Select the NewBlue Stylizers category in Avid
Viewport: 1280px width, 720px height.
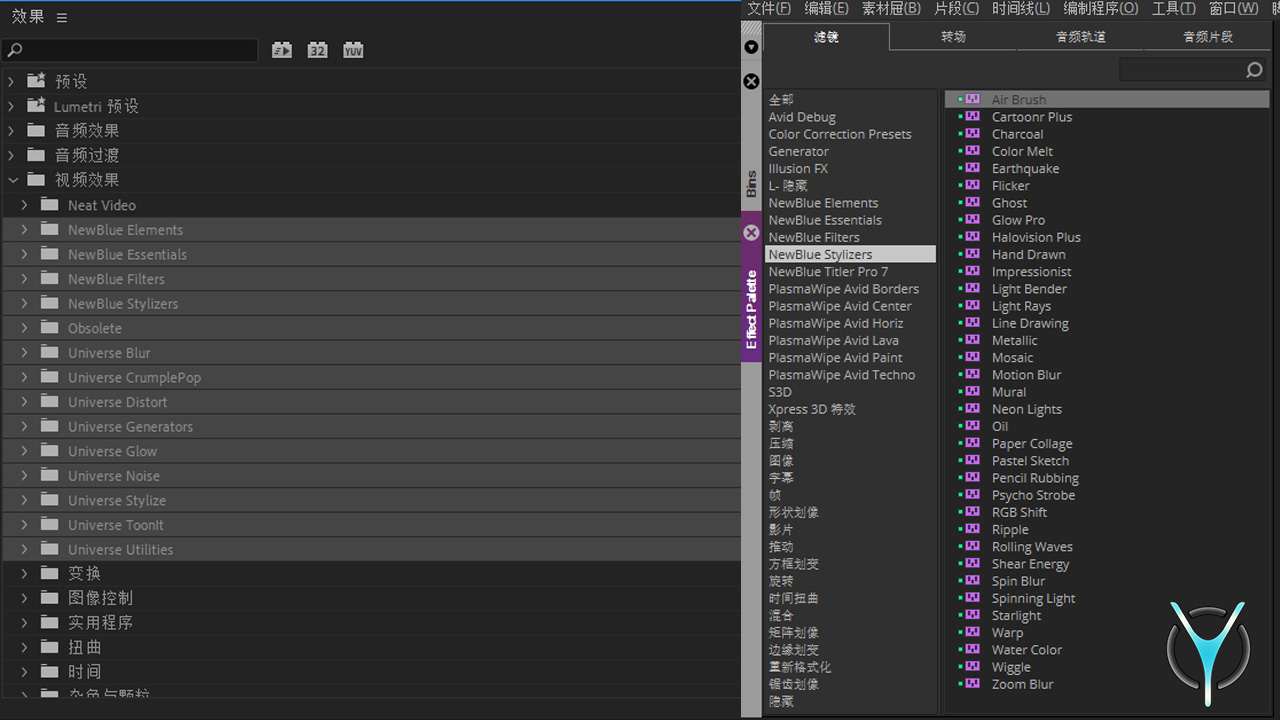pos(850,254)
